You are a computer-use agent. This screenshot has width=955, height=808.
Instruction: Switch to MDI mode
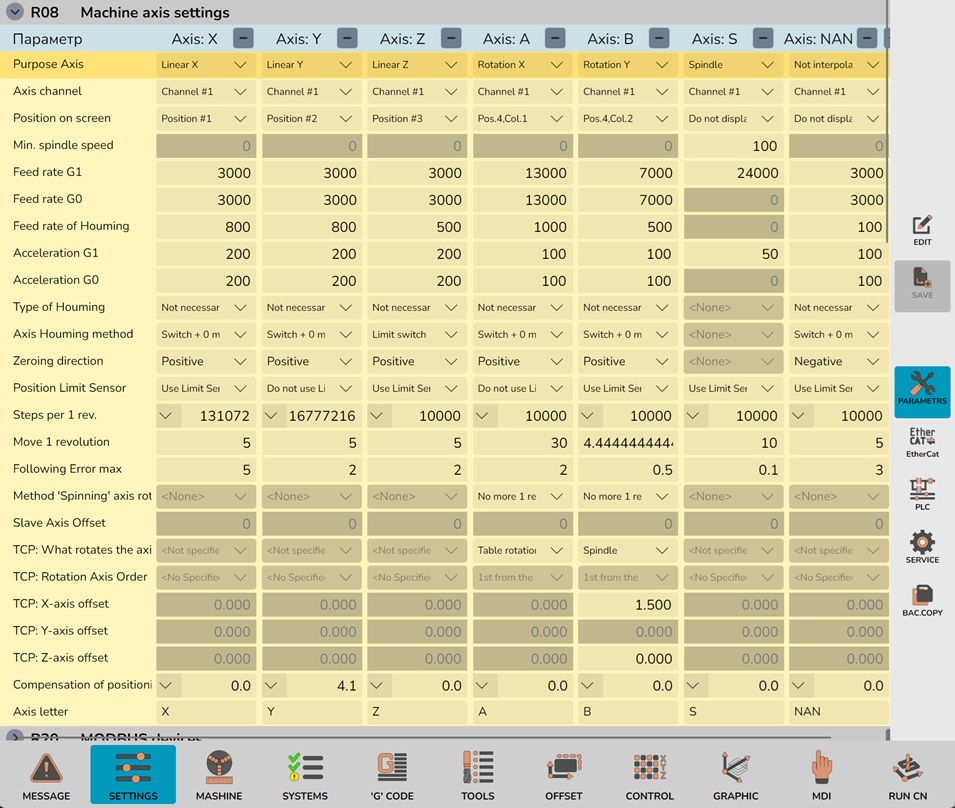pos(821,775)
